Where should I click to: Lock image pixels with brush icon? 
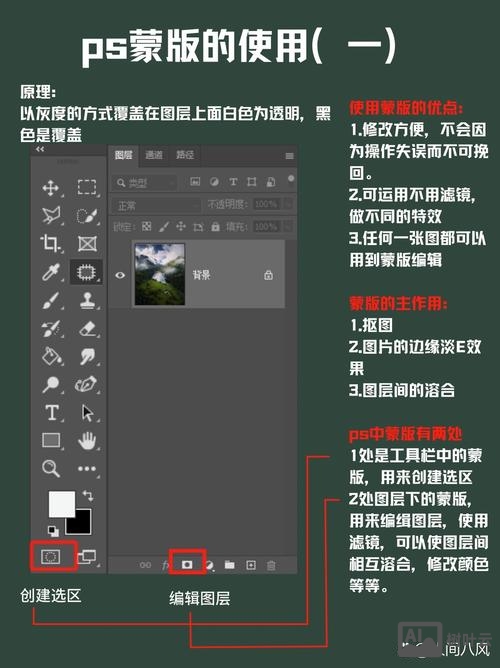click(x=164, y=226)
